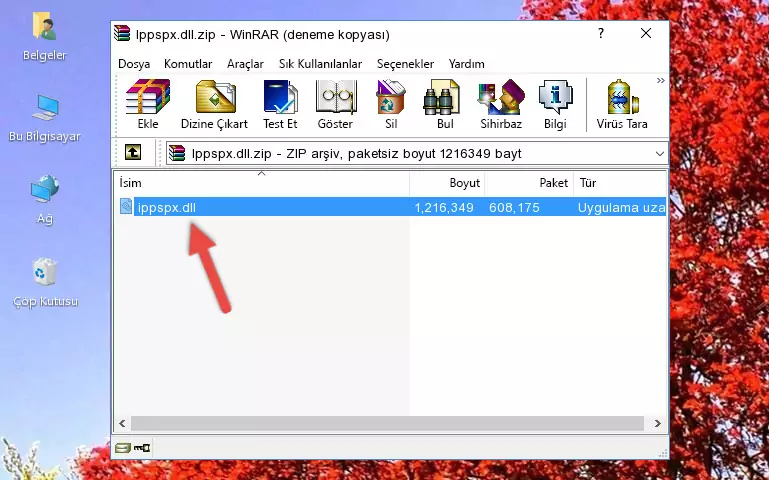Select the ippspx.dll file name
Screen dimensions: 769x480
coord(167,207)
